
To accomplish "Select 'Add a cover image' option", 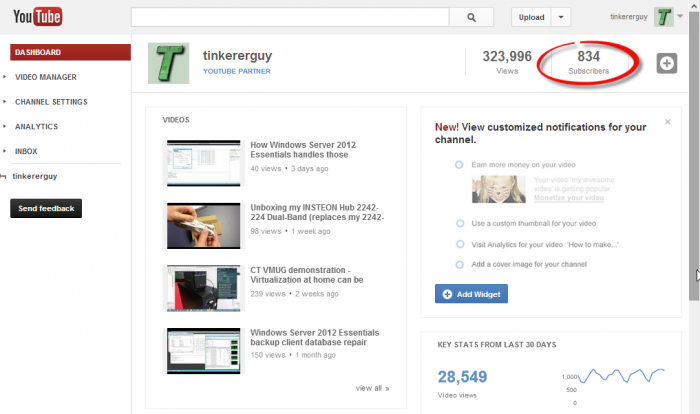I will coord(459,264).
